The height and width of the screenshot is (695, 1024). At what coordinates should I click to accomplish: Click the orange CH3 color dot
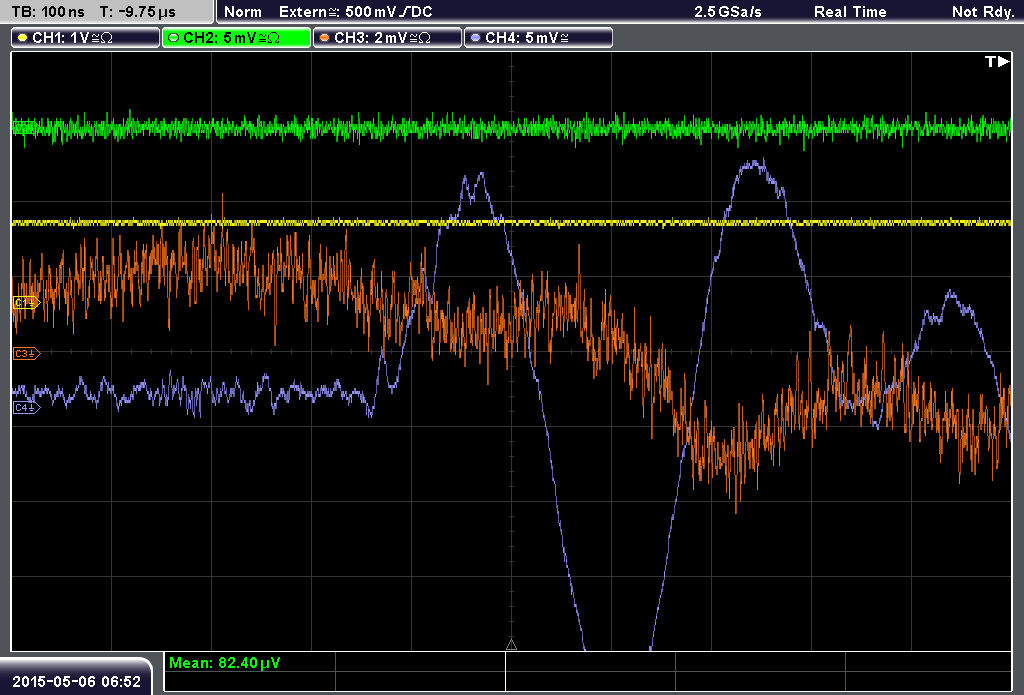click(325, 38)
